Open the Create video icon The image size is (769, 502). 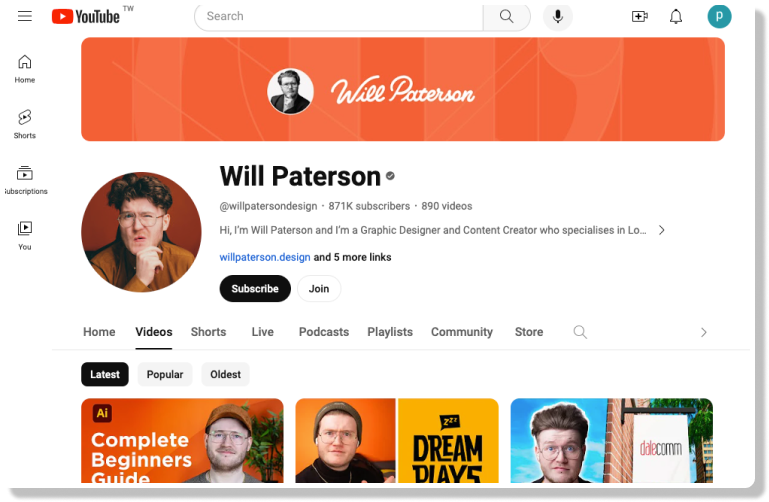coord(640,17)
